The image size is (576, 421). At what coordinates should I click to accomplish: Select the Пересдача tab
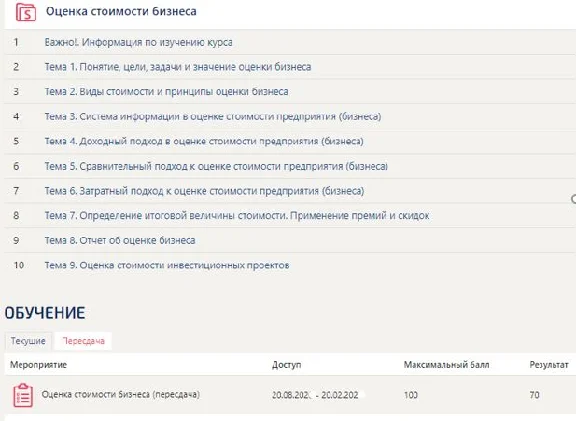[83, 341]
